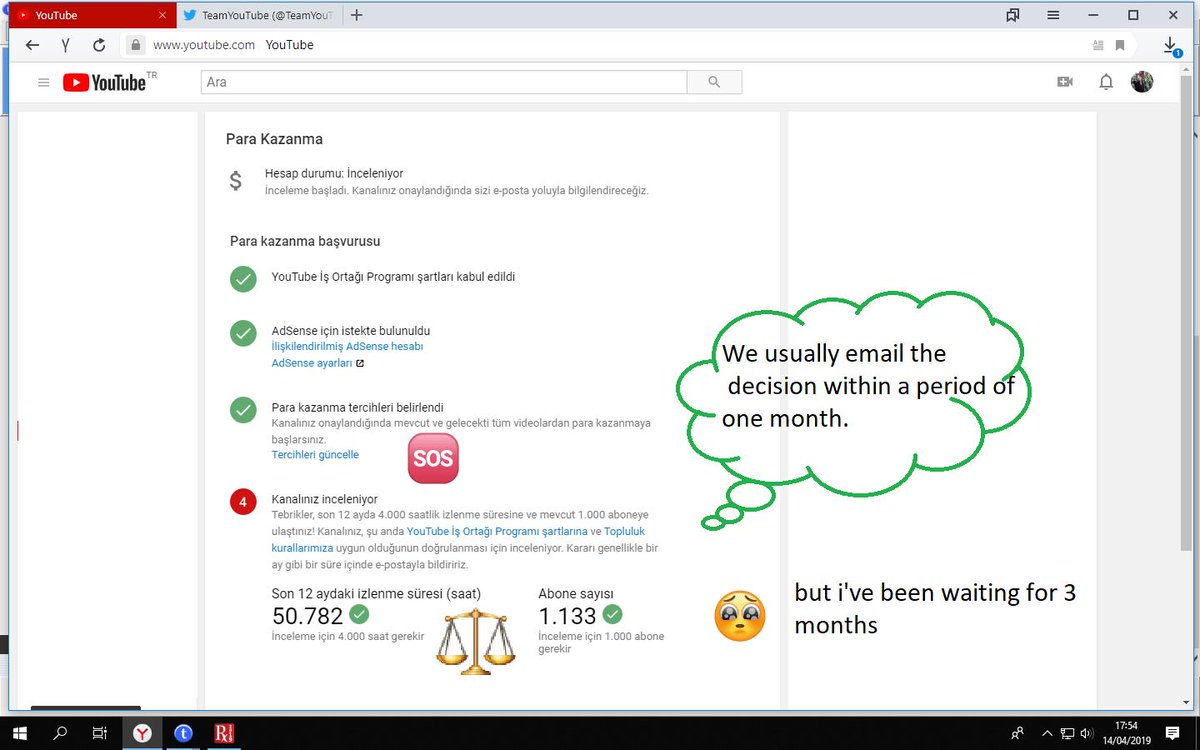This screenshot has width=1200, height=750.
Task: Open the browser bookmarks panel icon
Action: [1013, 15]
